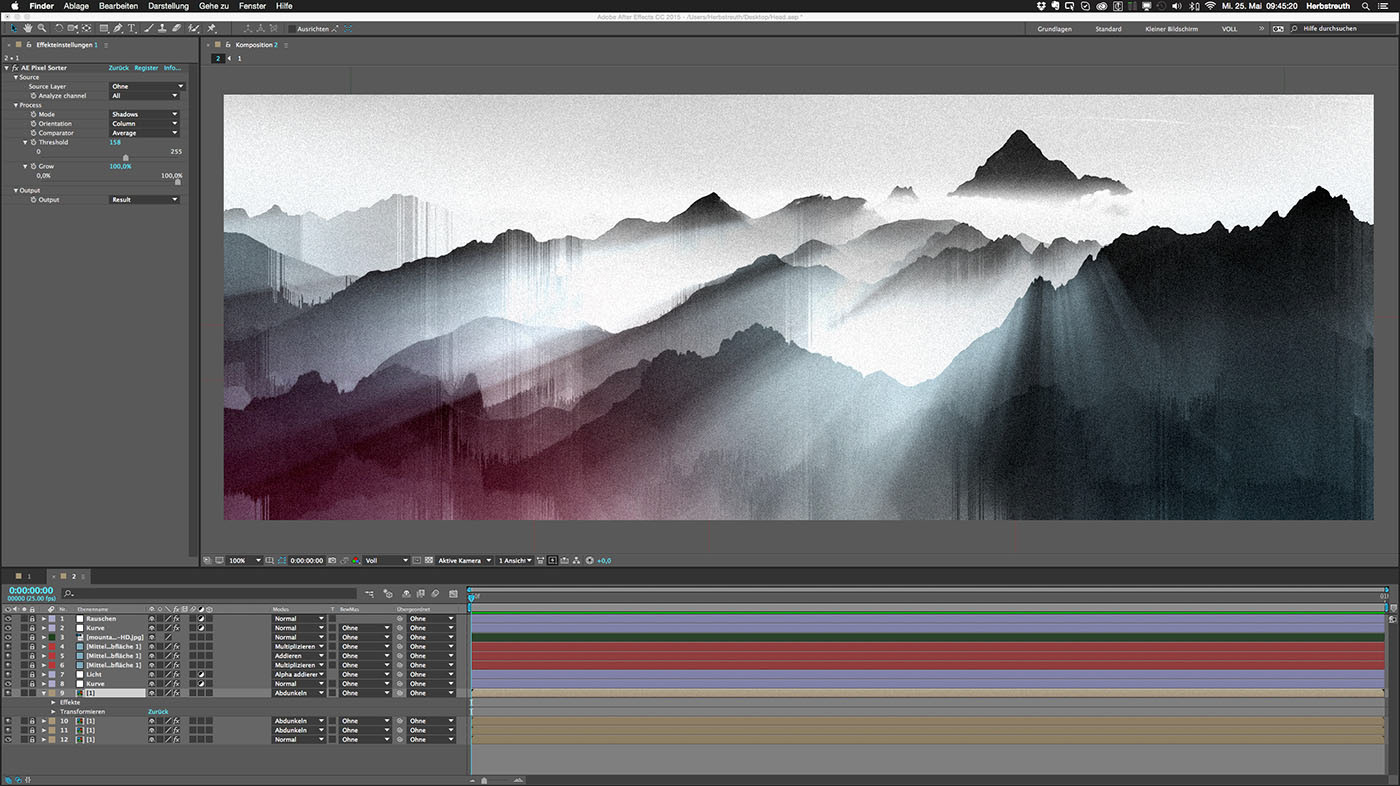This screenshot has width=1400, height=786.
Task: Open the Aktive Kamera view dropdown
Action: tap(465, 560)
